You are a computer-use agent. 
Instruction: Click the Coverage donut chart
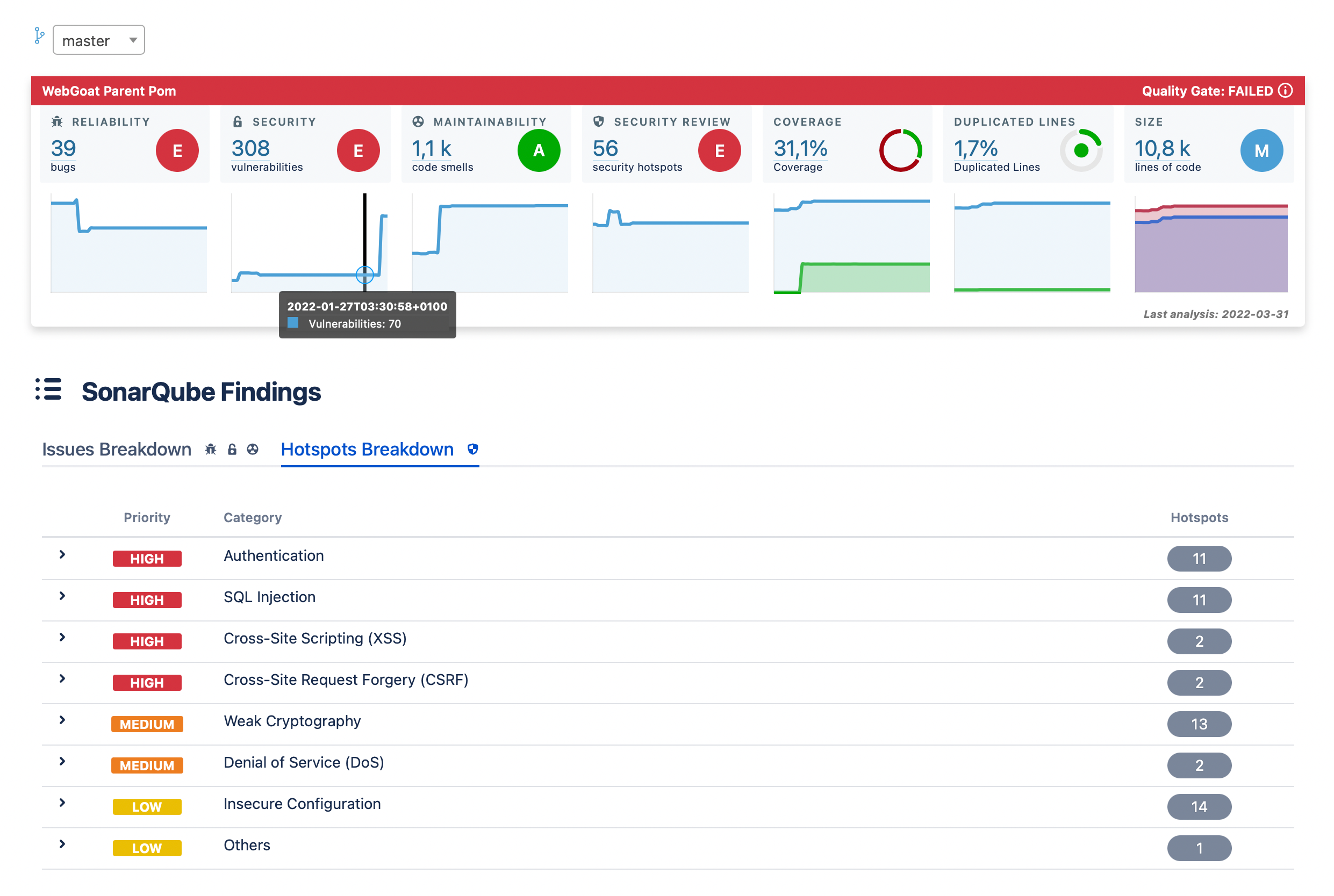900,150
